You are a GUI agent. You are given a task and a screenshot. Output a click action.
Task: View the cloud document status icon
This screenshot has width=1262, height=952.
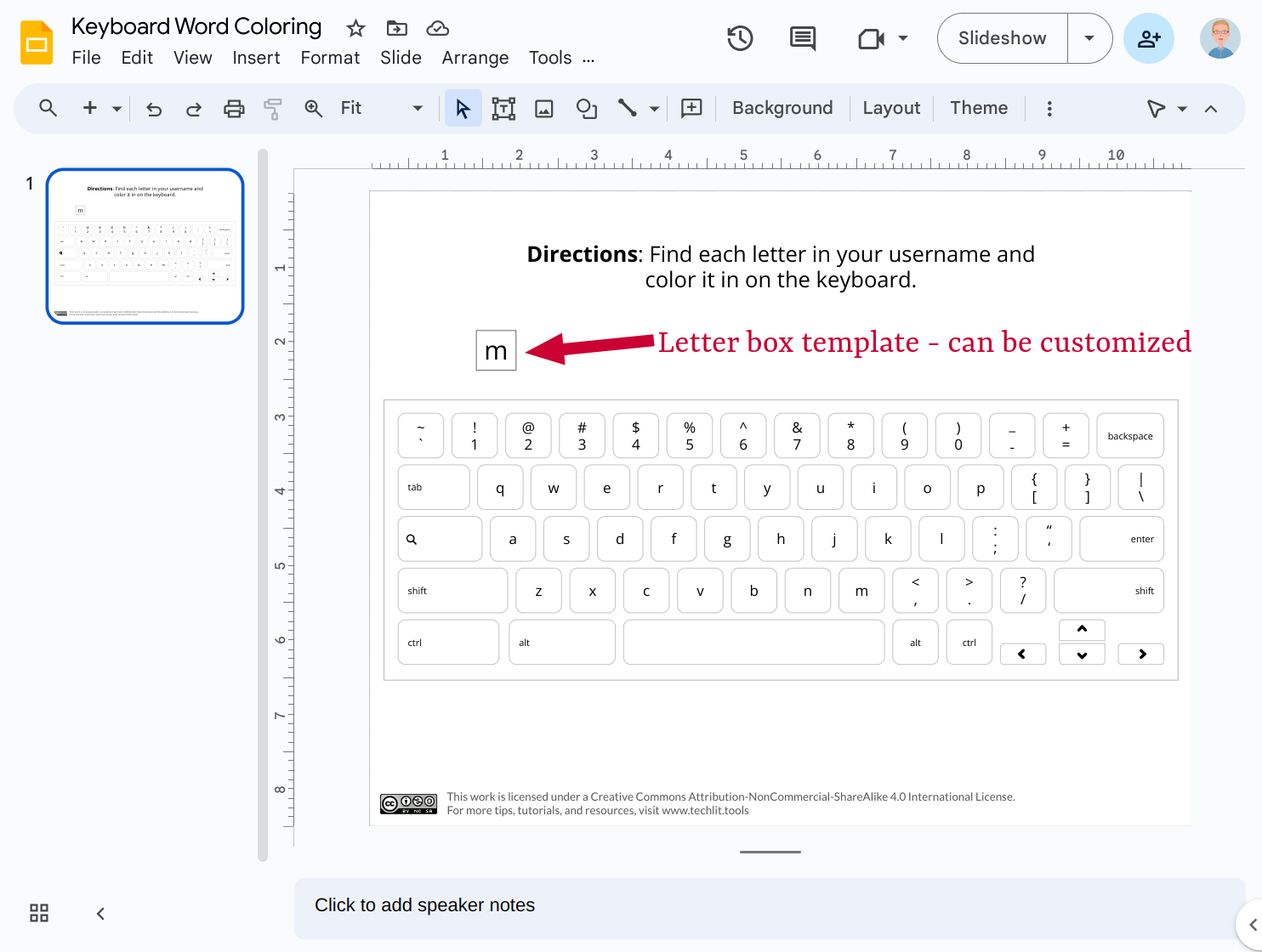437,29
